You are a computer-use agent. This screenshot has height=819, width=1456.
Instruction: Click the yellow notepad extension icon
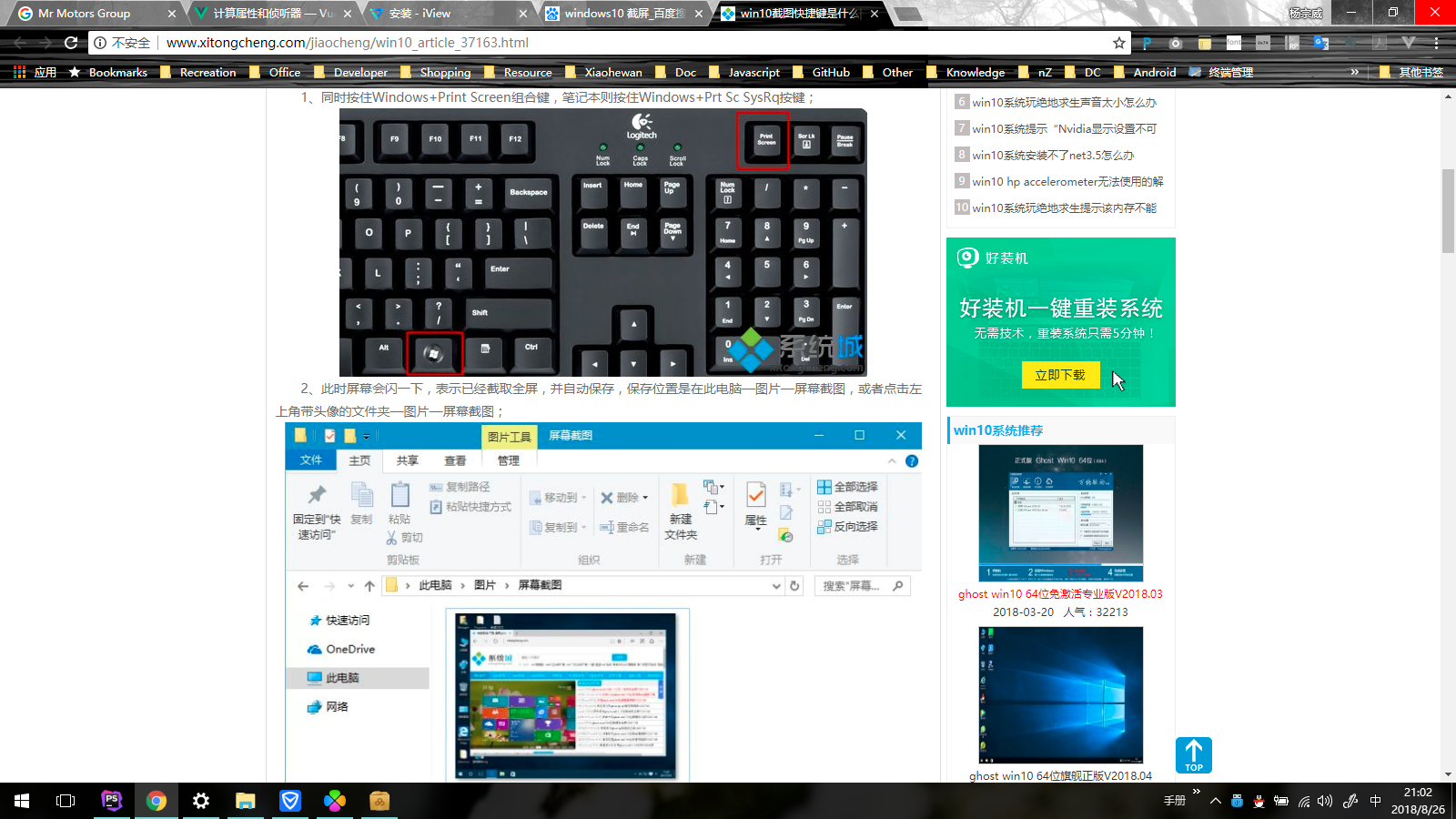[x=1205, y=43]
